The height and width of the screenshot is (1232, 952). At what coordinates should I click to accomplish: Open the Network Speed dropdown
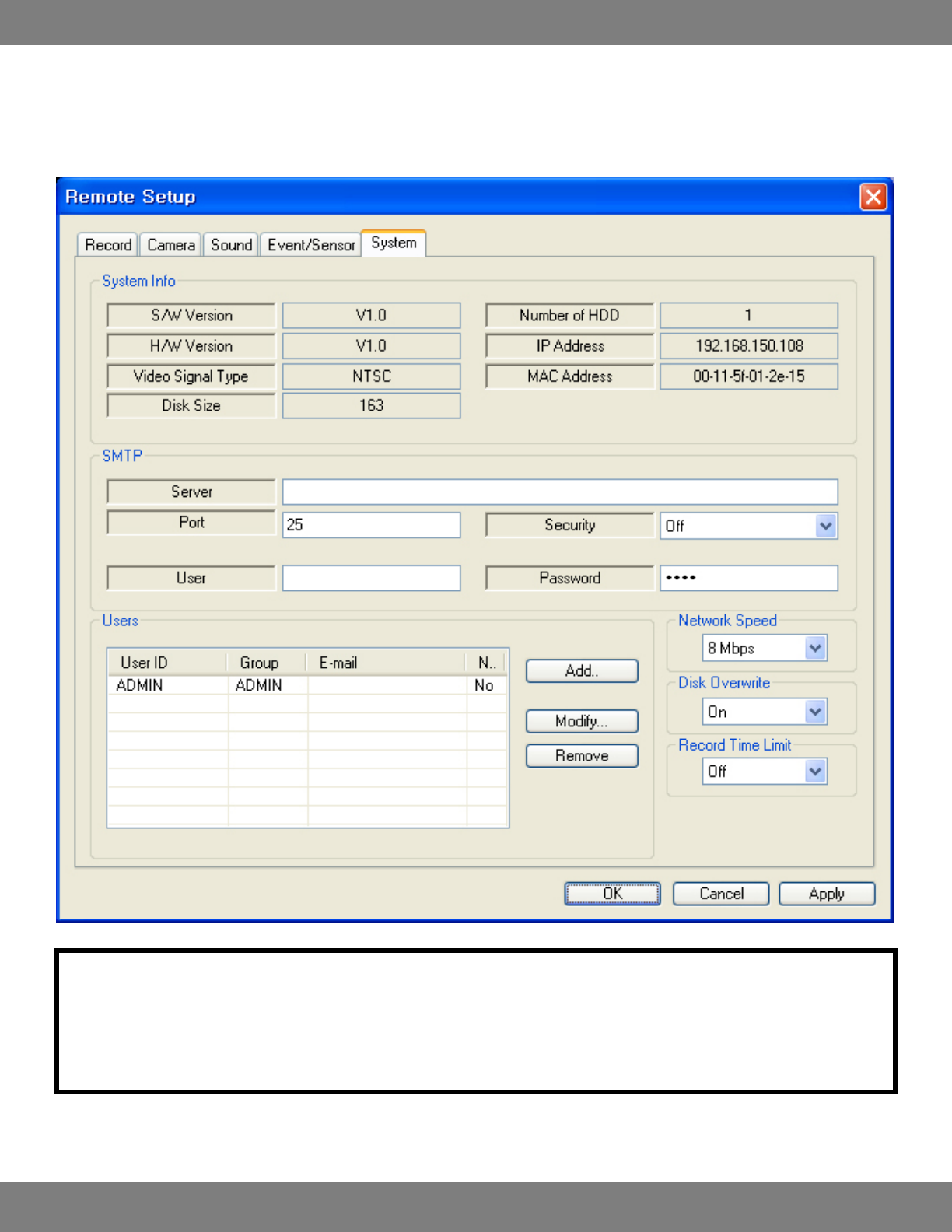[x=814, y=648]
